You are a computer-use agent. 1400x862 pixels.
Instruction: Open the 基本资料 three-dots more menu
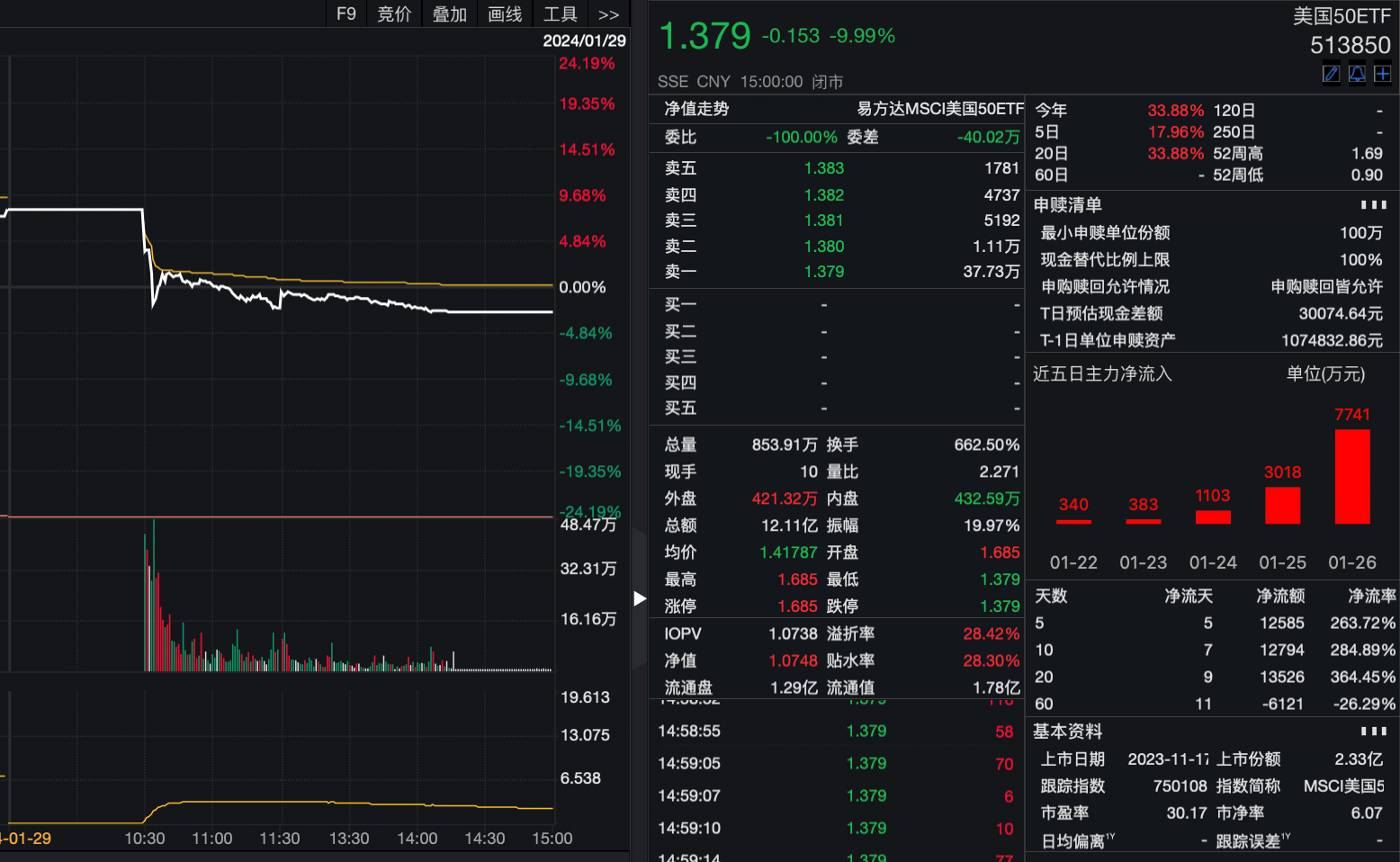(x=1373, y=732)
